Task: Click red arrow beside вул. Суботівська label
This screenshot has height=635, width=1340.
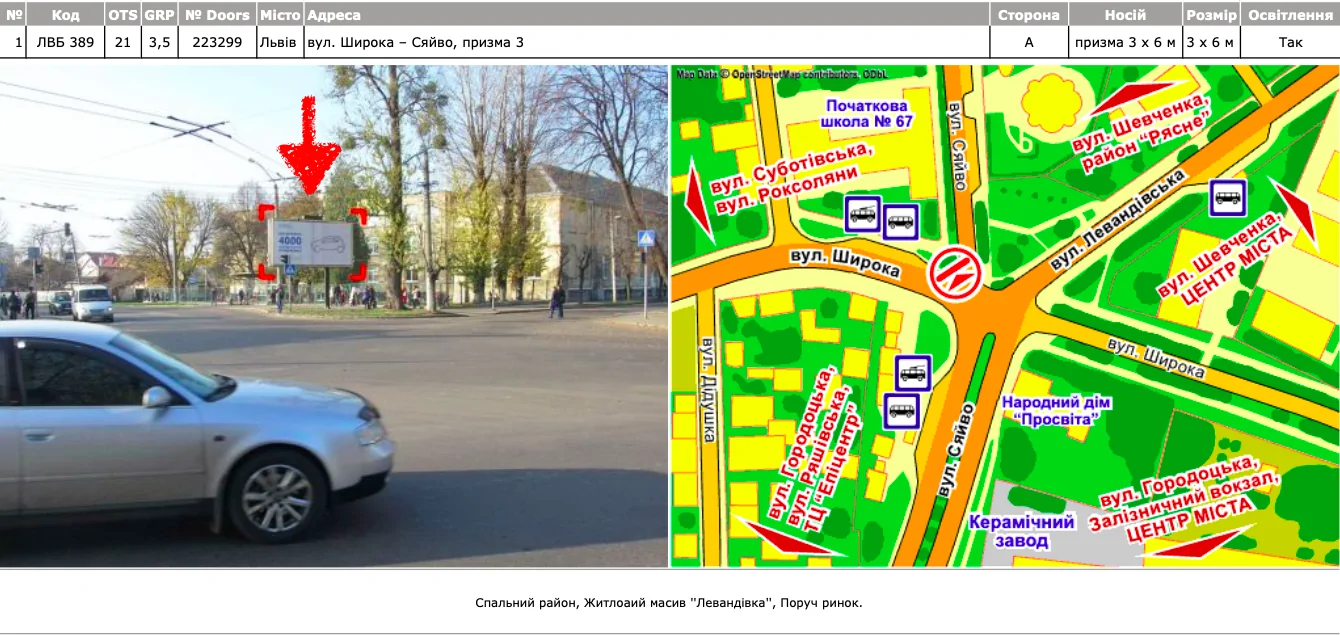Action: click(699, 208)
